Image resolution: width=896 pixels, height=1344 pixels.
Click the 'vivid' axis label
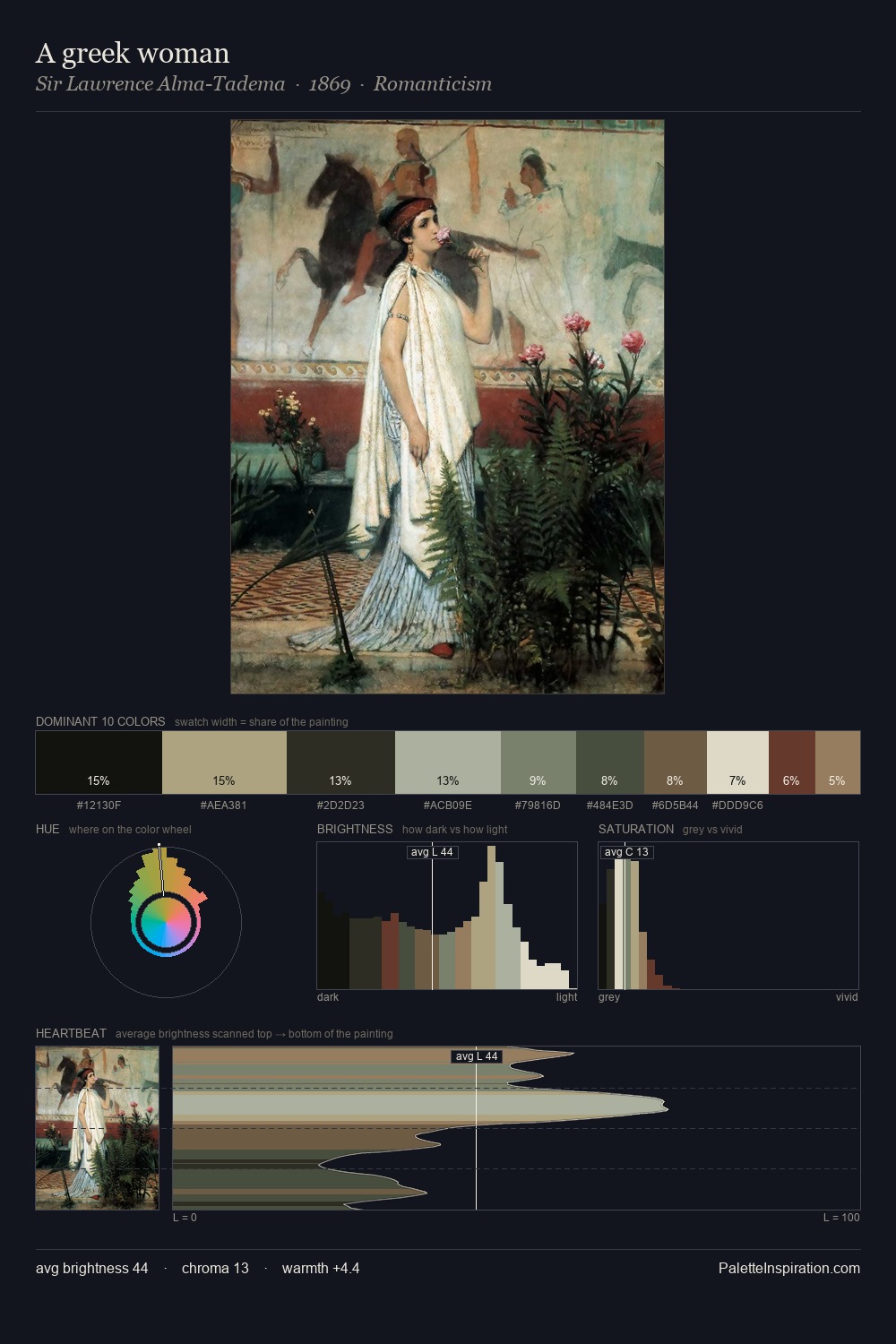pos(847,997)
